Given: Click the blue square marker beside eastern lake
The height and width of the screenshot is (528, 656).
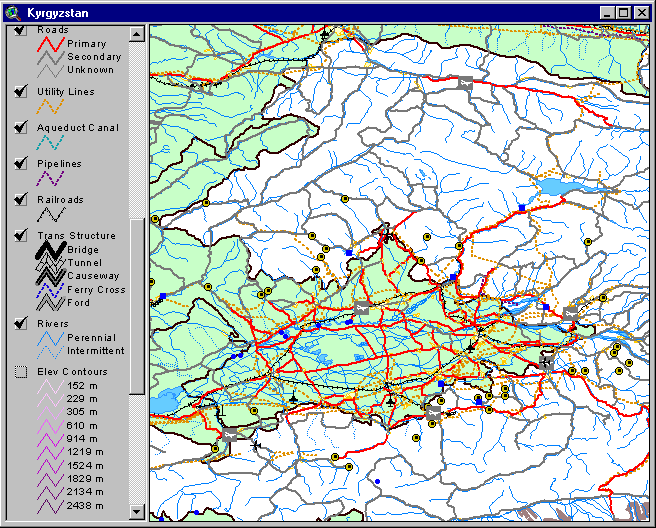Looking at the screenshot, I should [522, 208].
